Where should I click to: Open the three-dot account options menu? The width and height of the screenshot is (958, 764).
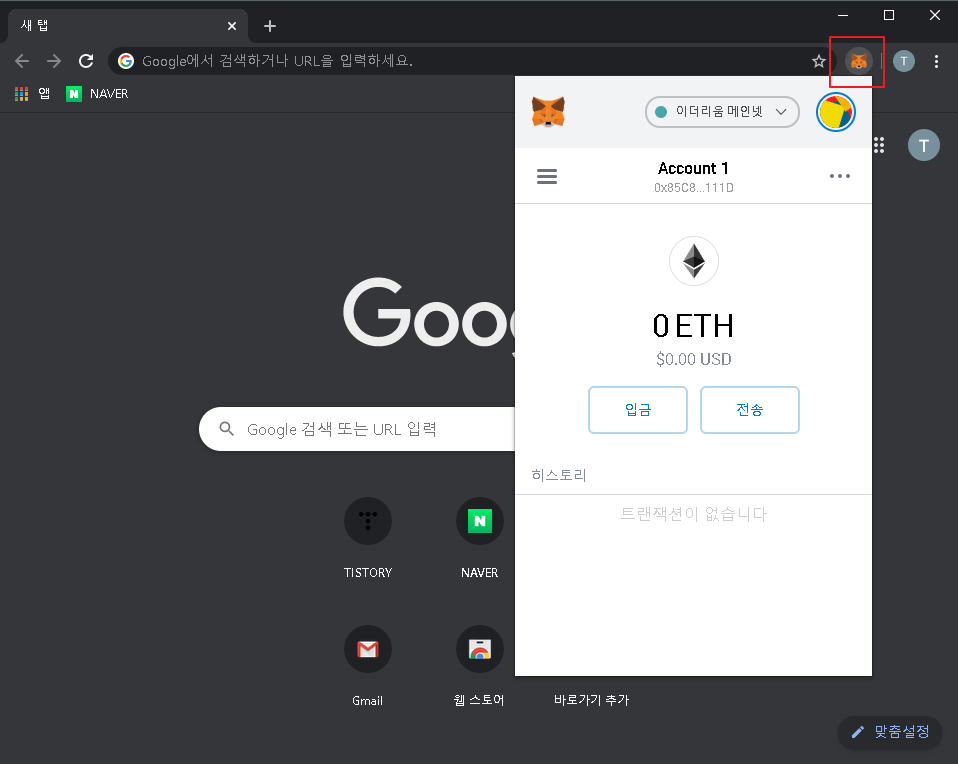coord(839,176)
